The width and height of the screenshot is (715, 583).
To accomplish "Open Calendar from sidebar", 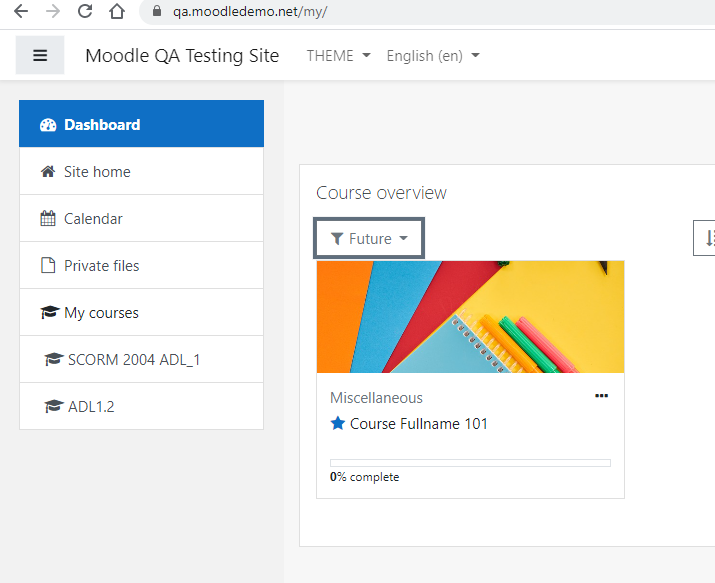I will (141, 218).
